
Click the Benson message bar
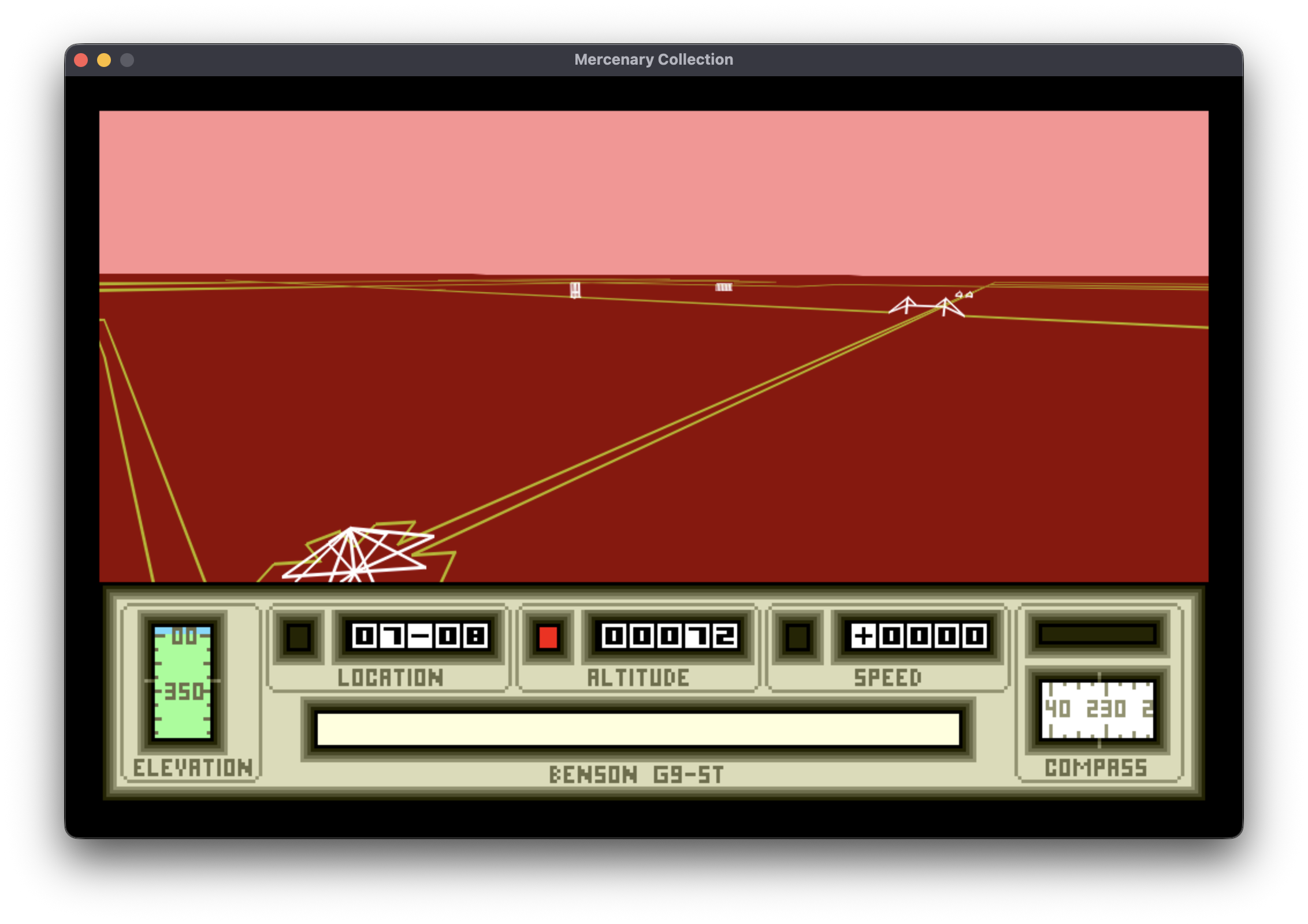point(638,729)
